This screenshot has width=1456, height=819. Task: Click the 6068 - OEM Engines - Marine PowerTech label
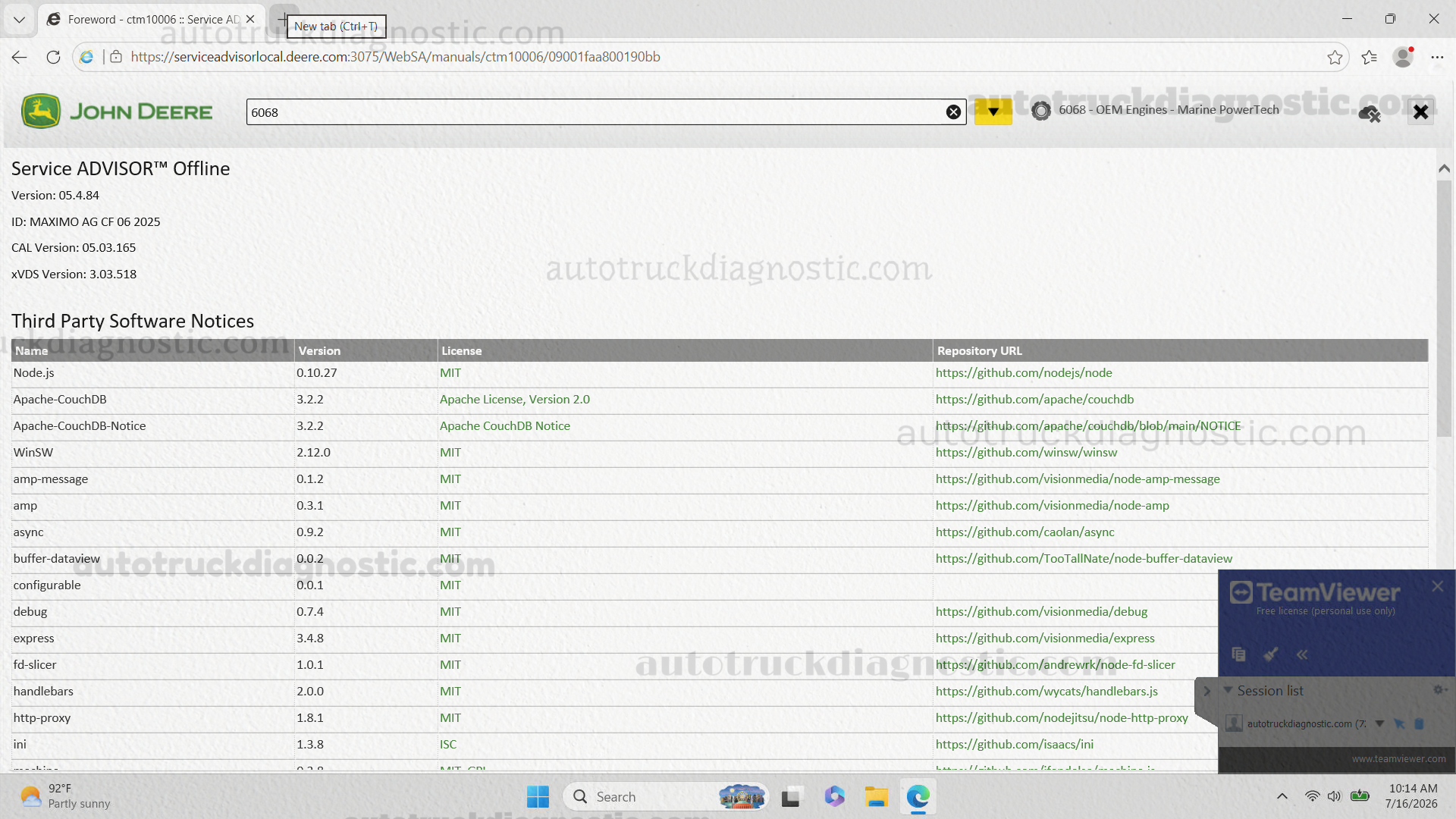coord(1169,110)
